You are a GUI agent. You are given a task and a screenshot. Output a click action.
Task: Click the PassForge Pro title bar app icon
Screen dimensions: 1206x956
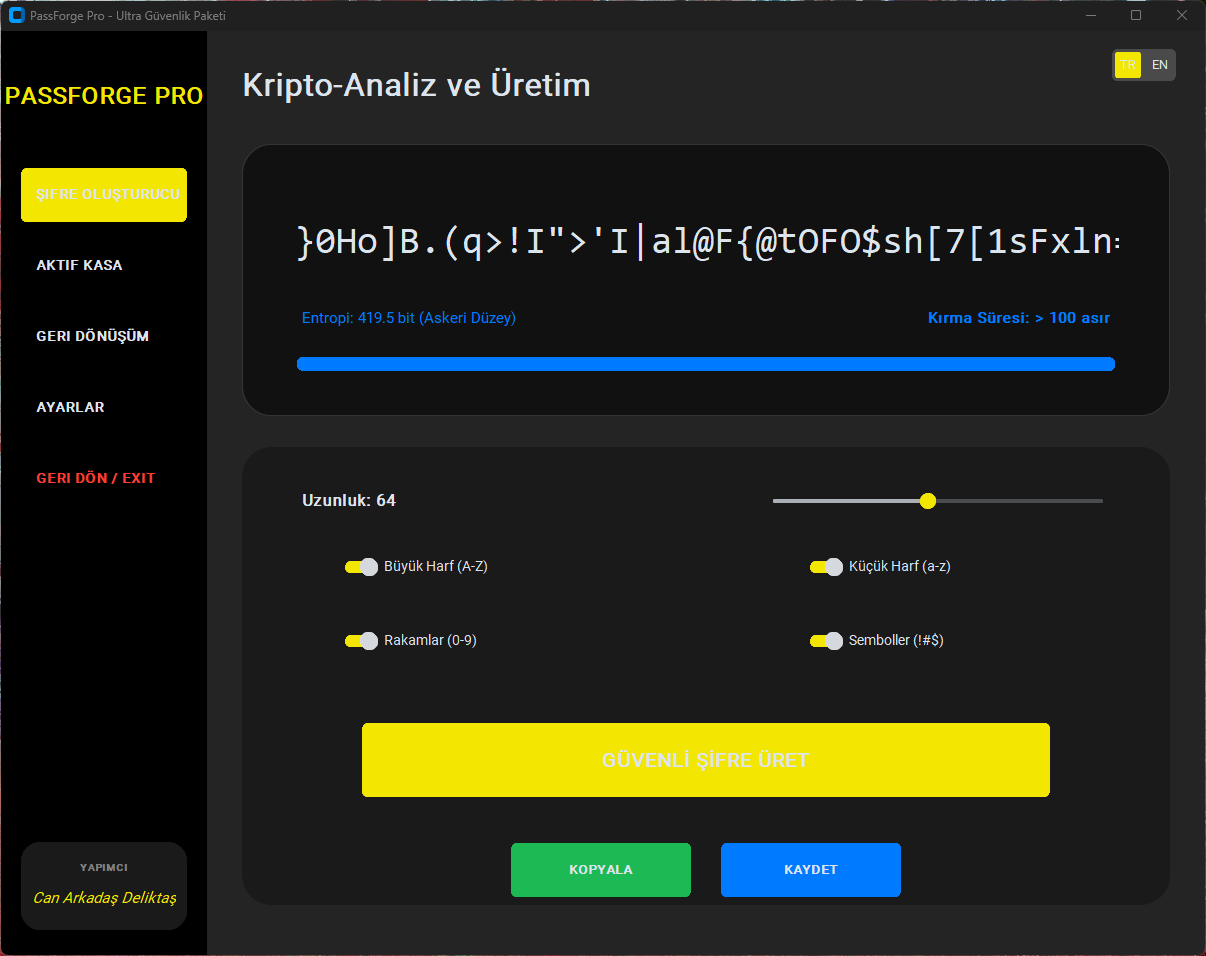[x=16, y=15]
